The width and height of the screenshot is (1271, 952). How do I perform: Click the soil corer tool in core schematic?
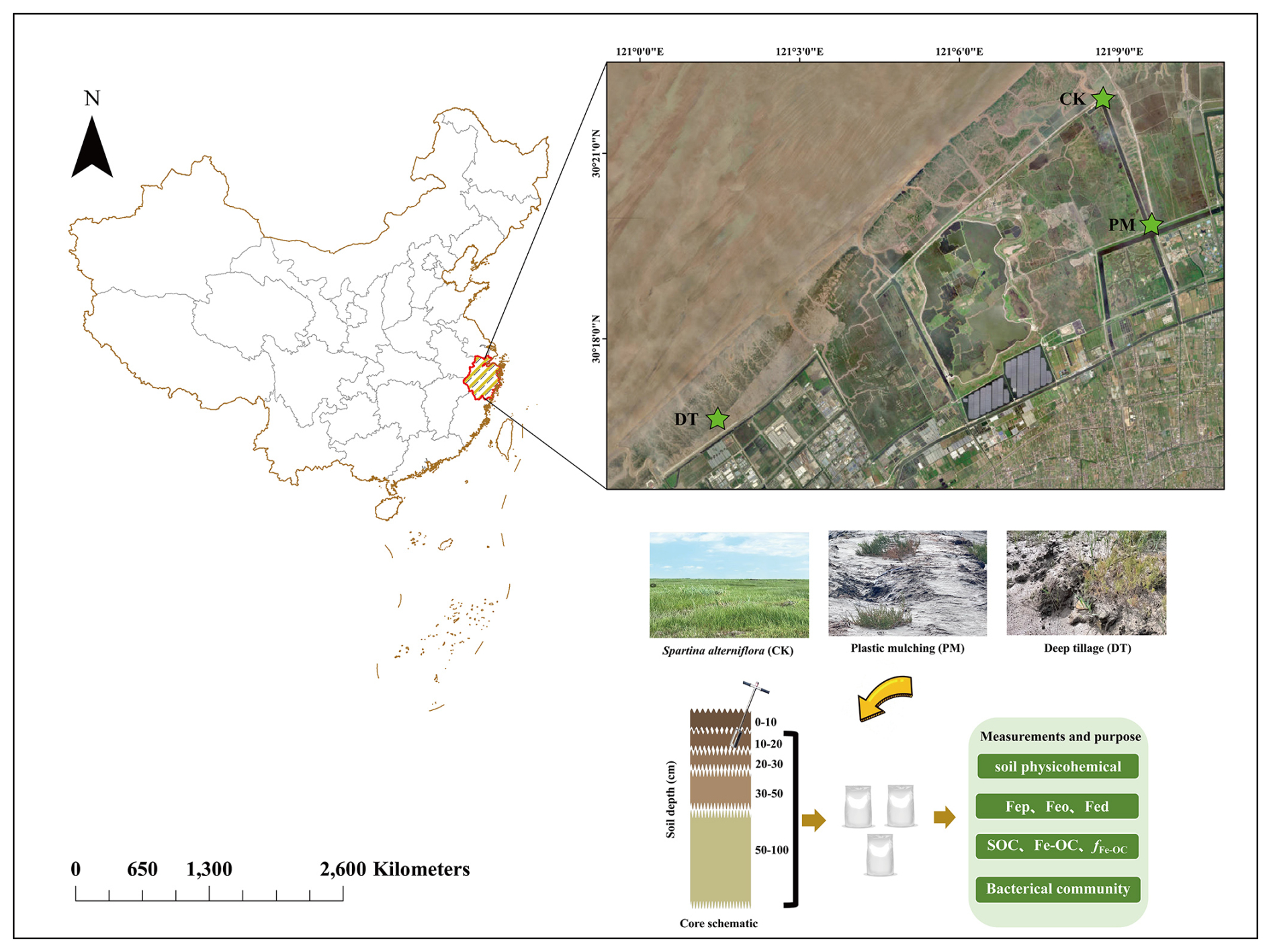coord(748,715)
